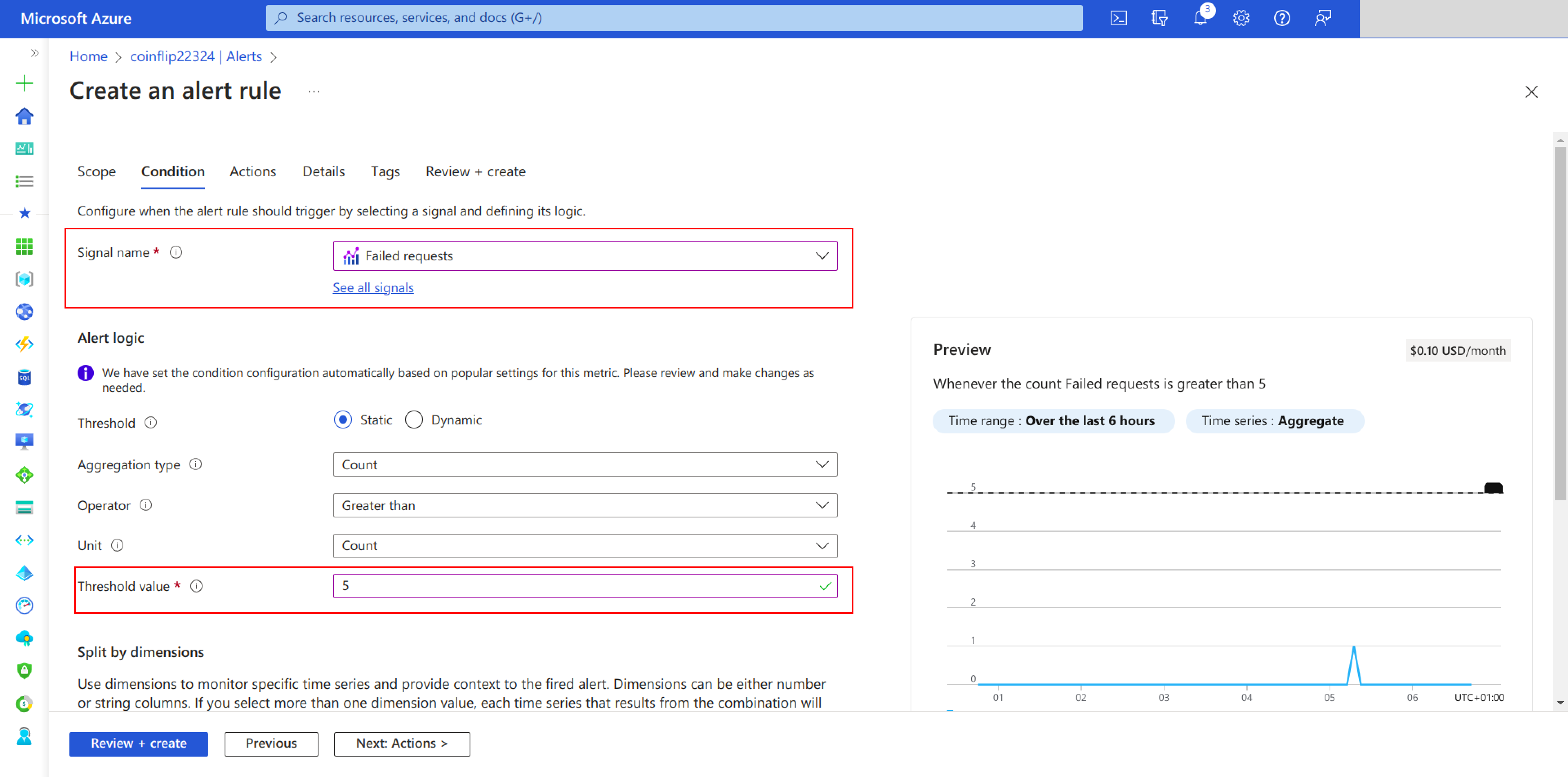The height and width of the screenshot is (777, 1568).
Task: Expand the left sidebar menu chevrons
Action: (x=35, y=53)
